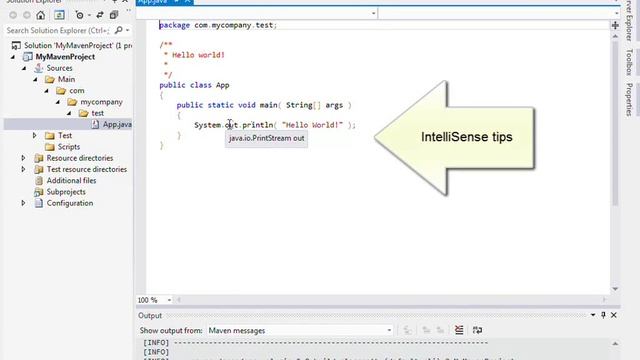Screen dimensions: 640x360
Task: Select the mycompany folder
Action: [x=101, y=102]
